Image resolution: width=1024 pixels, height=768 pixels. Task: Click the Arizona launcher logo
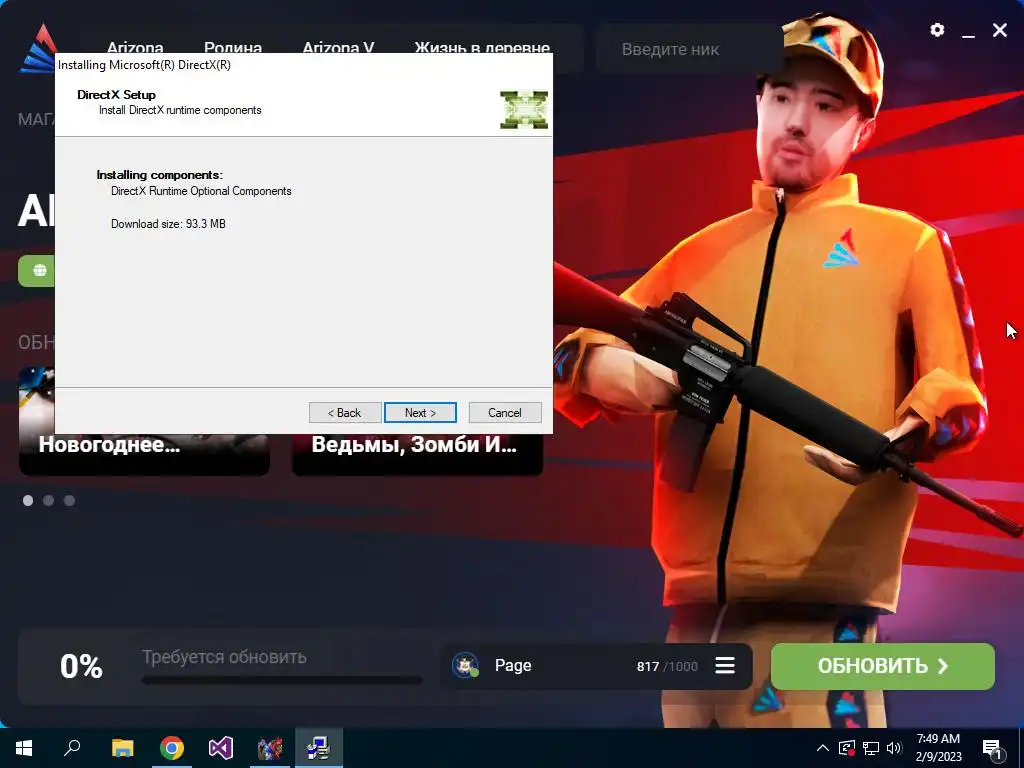[x=38, y=48]
